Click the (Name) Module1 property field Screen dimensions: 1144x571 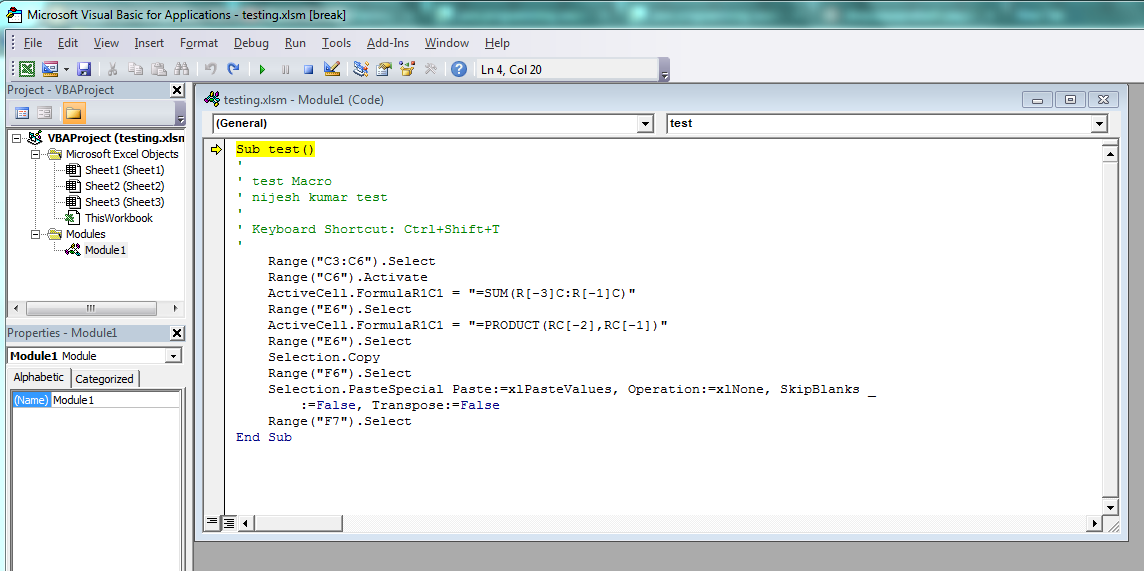pos(96,400)
